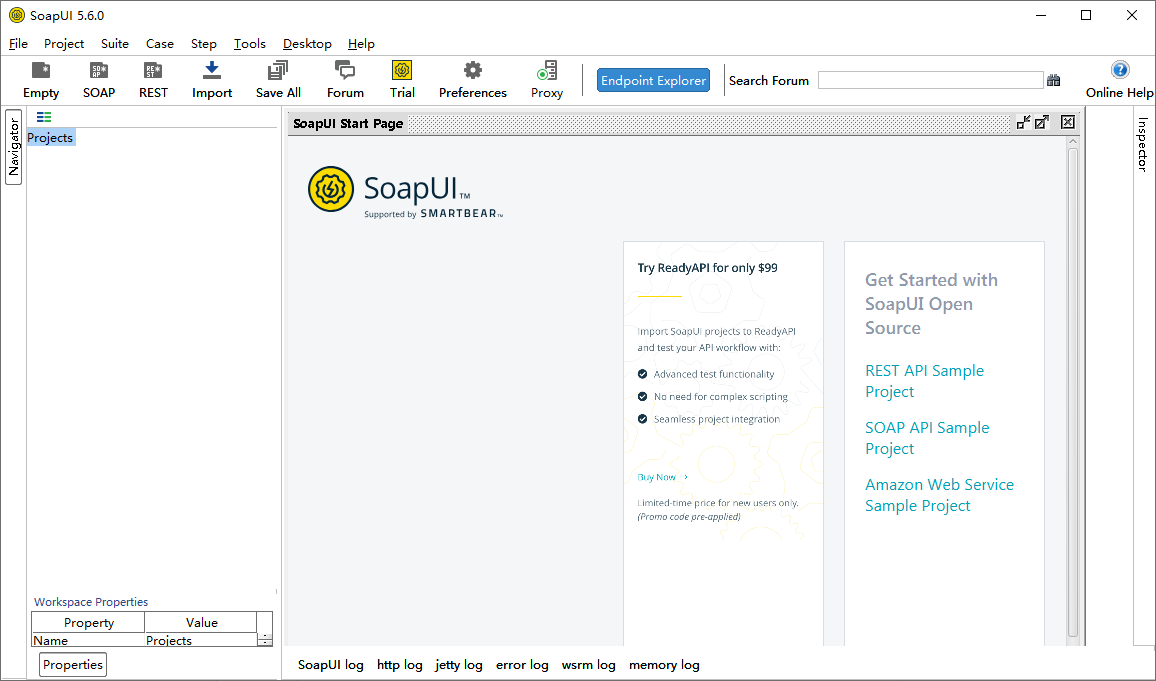The width and height of the screenshot is (1156, 681).
Task: Open REST API Sample Project link
Action: click(925, 381)
